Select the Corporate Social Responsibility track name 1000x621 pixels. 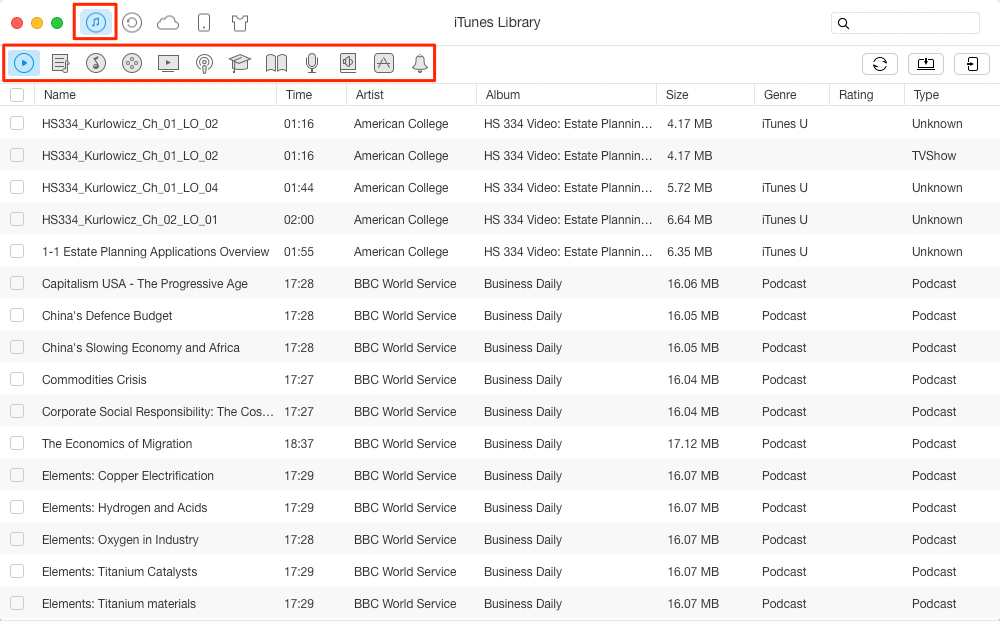158,412
